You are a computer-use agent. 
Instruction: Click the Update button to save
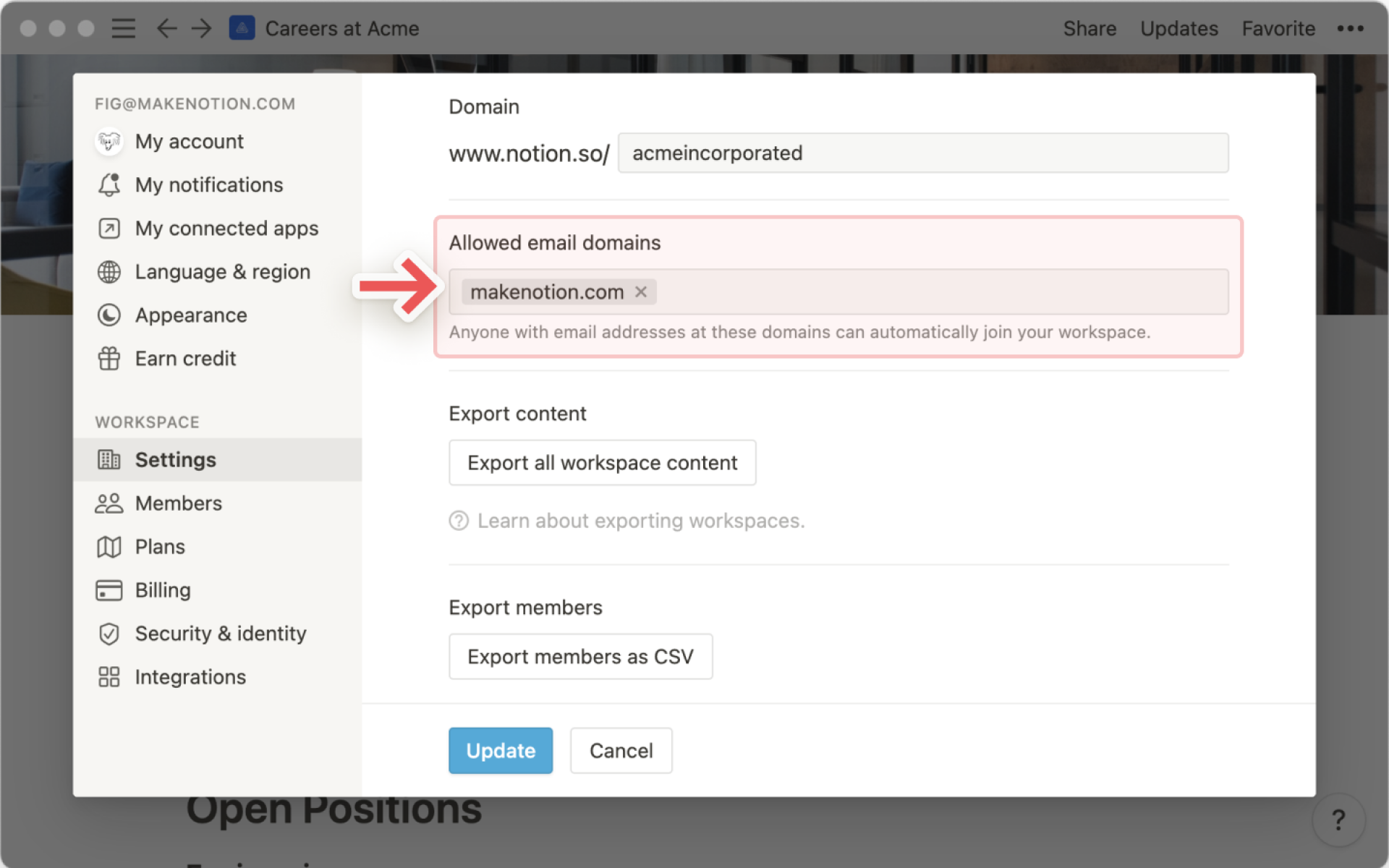[500, 750]
